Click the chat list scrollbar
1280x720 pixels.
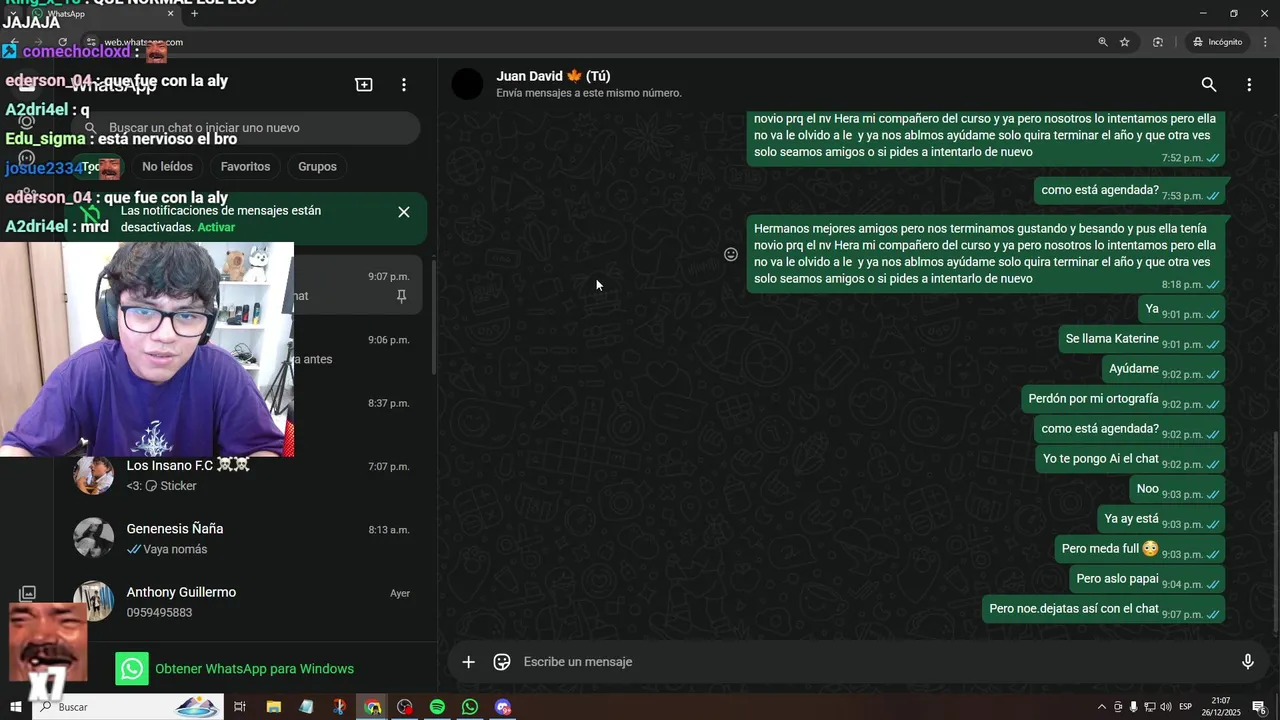click(434, 315)
